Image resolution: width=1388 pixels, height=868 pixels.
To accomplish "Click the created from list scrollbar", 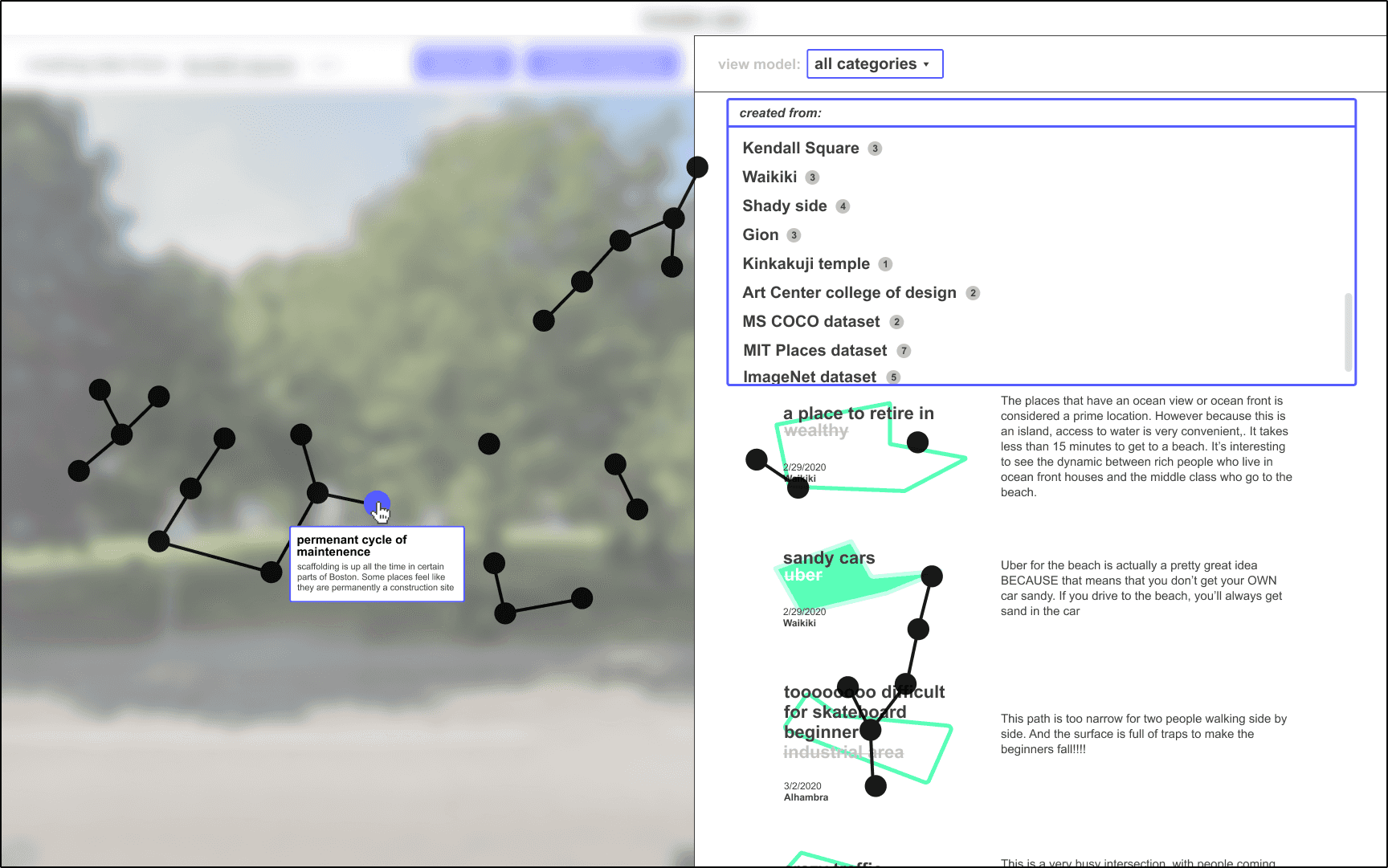I will tap(1348, 332).
